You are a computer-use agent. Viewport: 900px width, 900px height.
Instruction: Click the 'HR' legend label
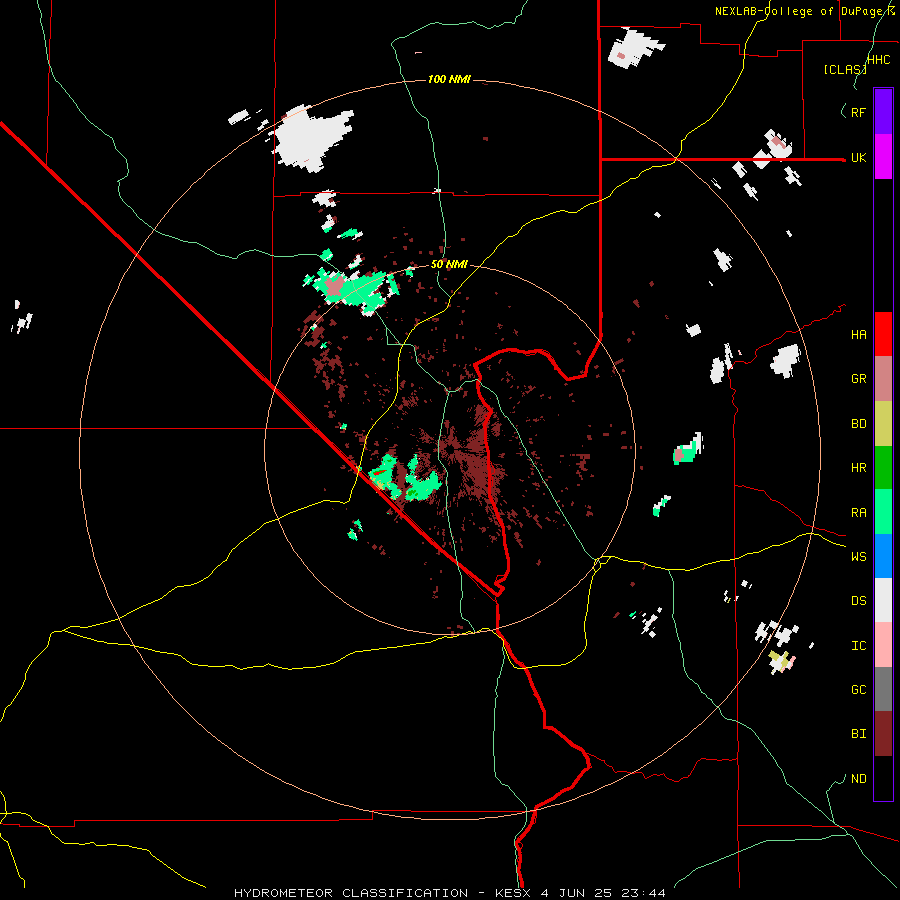(858, 468)
